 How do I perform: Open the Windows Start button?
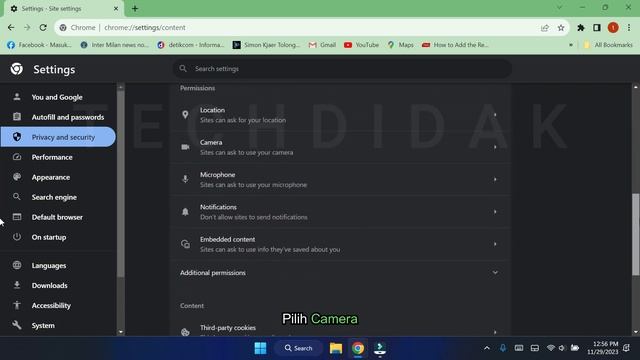pos(260,348)
